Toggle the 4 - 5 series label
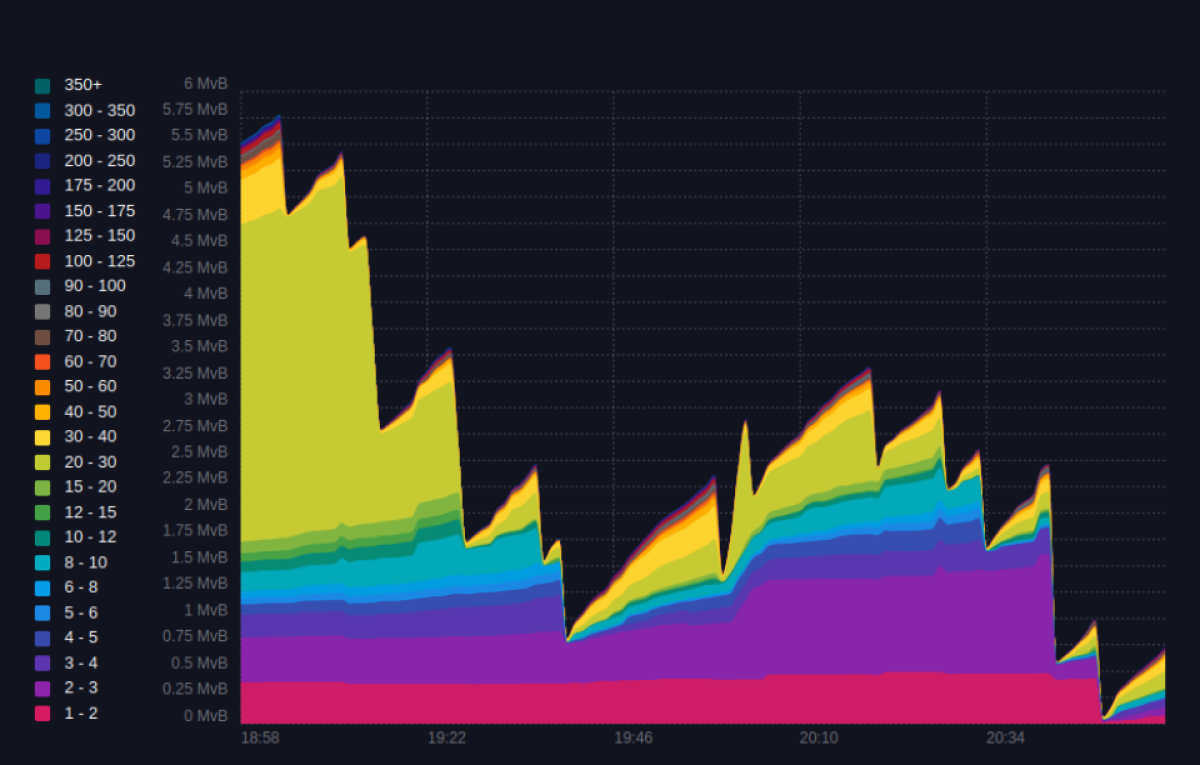Image resolution: width=1200 pixels, height=765 pixels. coord(81,638)
